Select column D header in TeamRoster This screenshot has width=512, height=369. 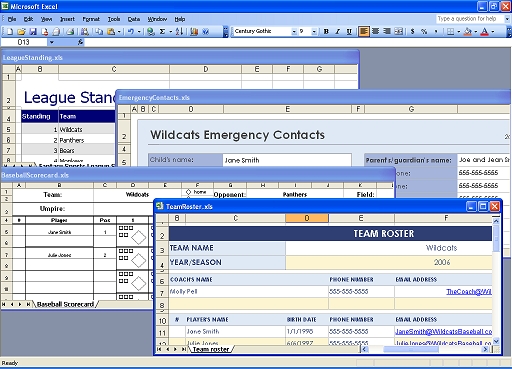pos(307,218)
